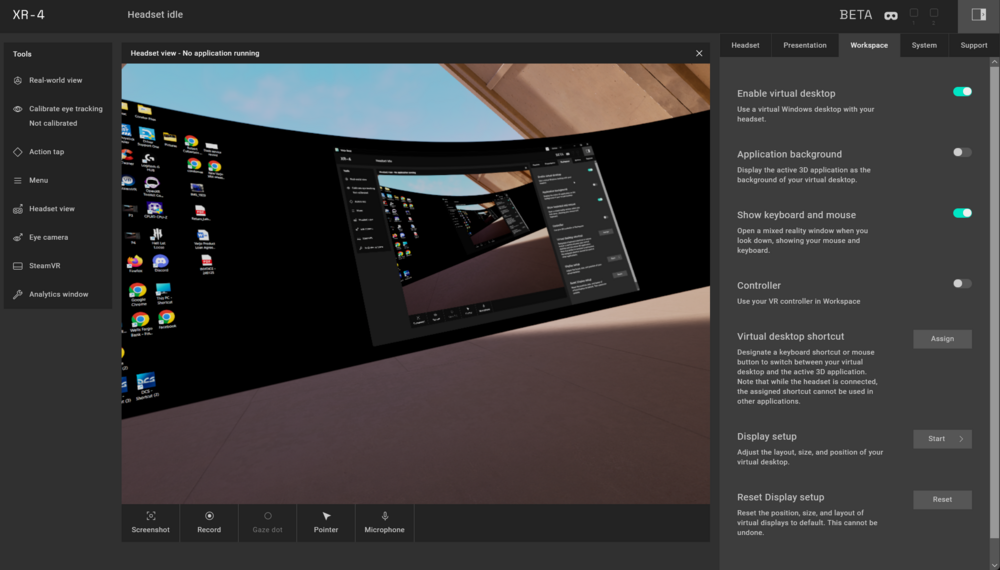Image resolution: width=1000 pixels, height=570 pixels.
Task: Assign a Virtual desktop shortcut
Action: click(x=942, y=339)
